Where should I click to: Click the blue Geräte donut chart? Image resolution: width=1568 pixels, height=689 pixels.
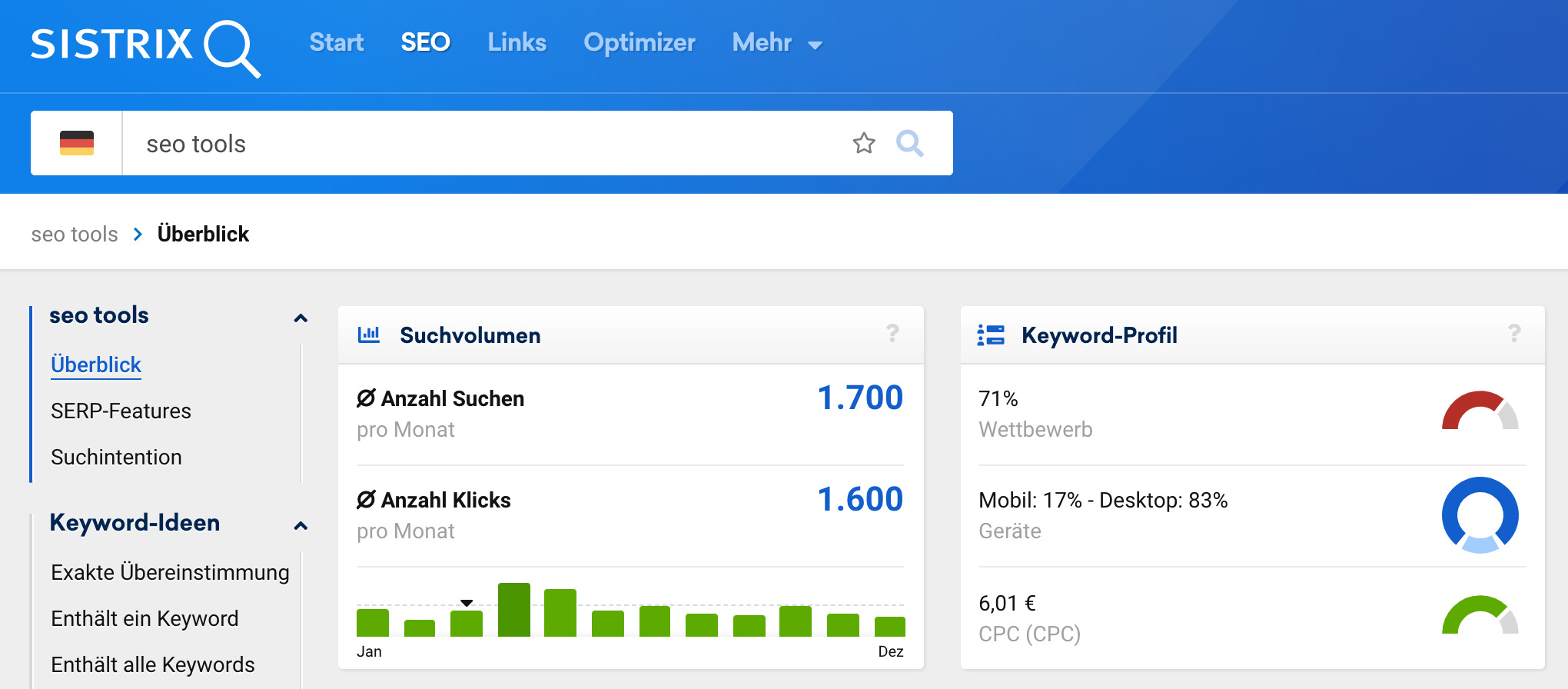pyautogui.click(x=1480, y=514)
